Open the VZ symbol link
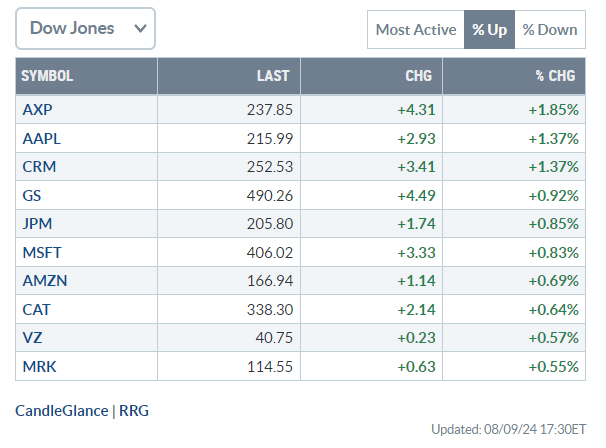This screenshot has width=606, height=448. pos(32,338)
